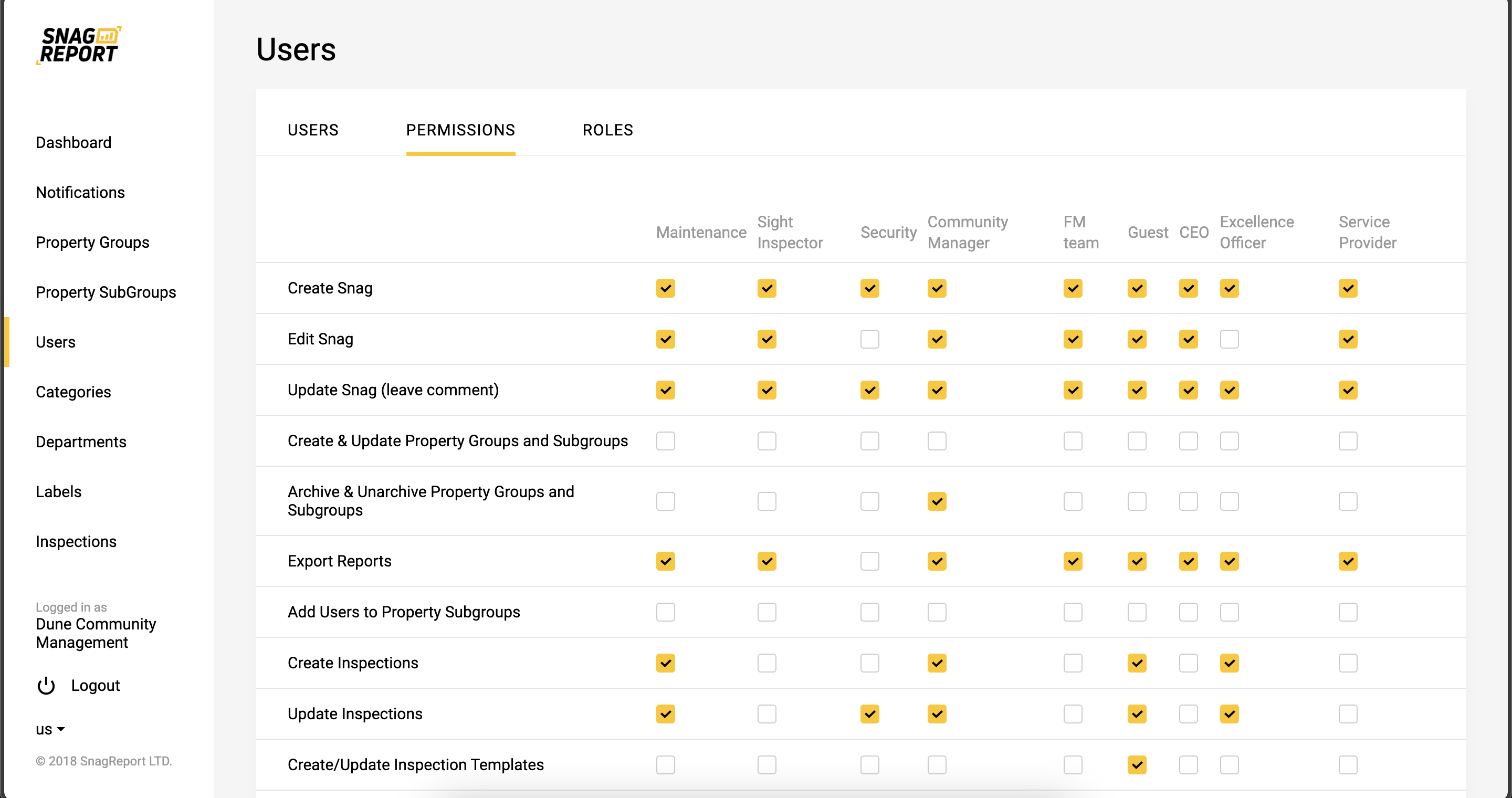Click the SnagReport logo
This screenshot has height=798, width=1512.
tap(79, 45)
